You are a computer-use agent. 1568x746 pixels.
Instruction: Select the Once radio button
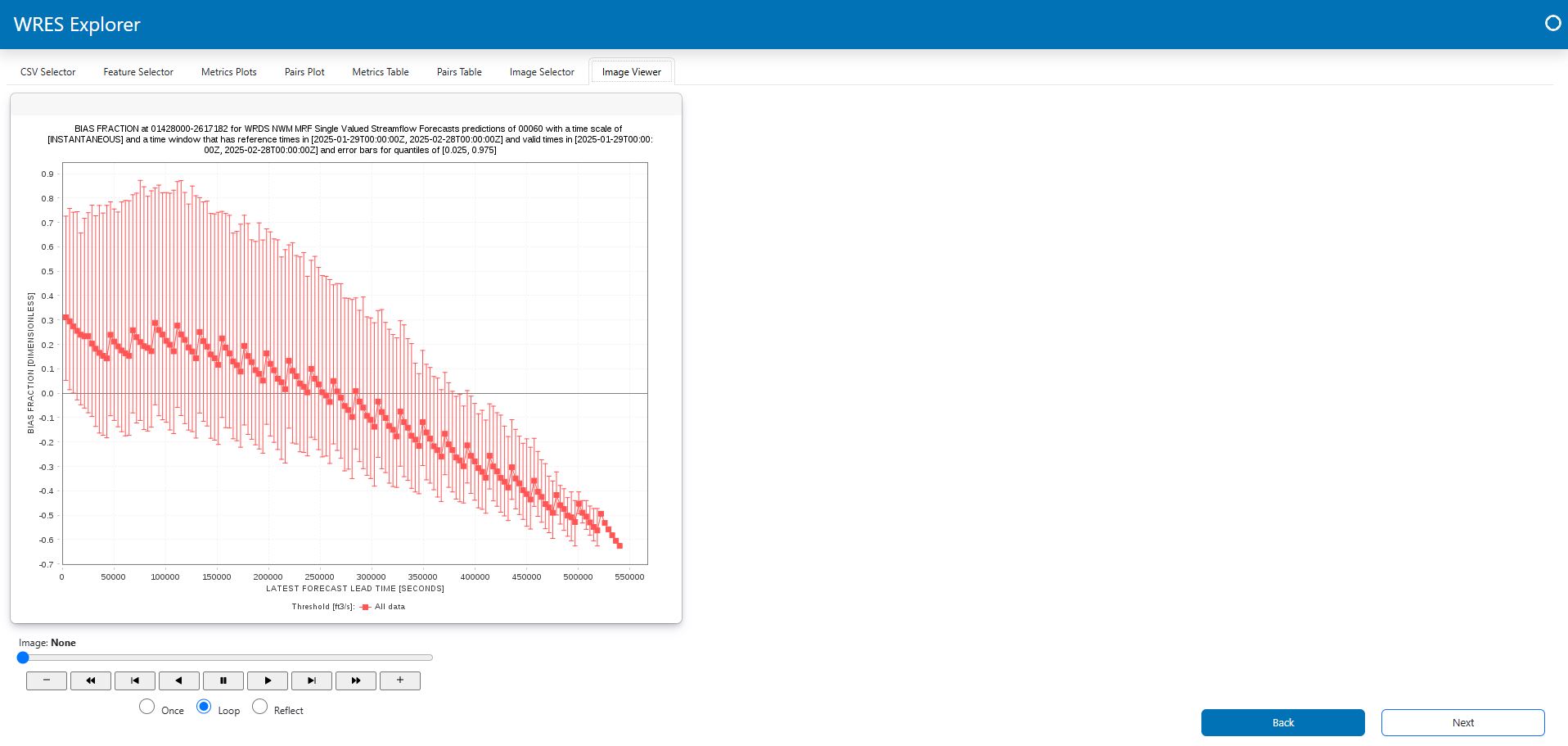[x=146, y=706]
